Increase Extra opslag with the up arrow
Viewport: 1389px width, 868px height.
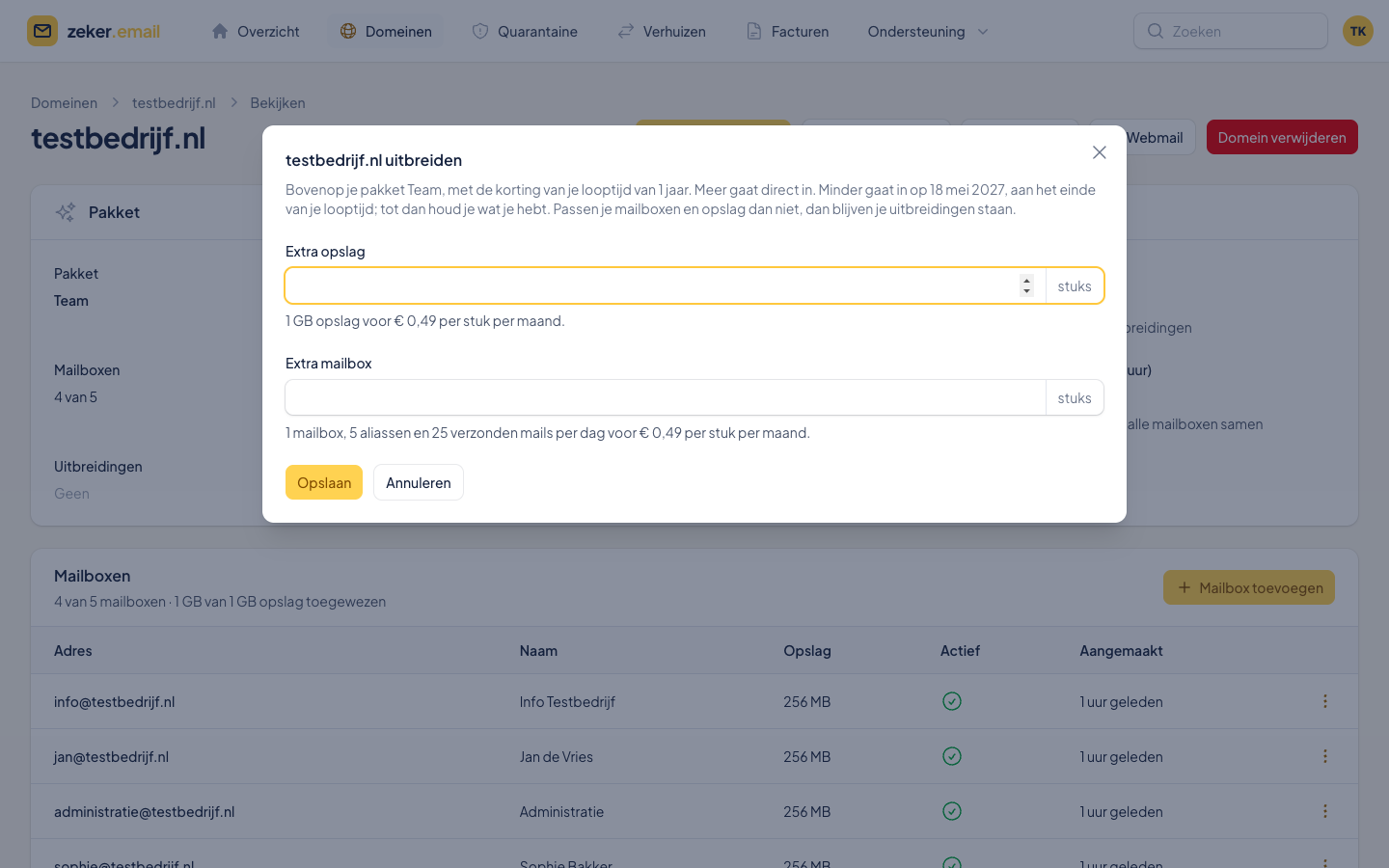[1026, 281]
